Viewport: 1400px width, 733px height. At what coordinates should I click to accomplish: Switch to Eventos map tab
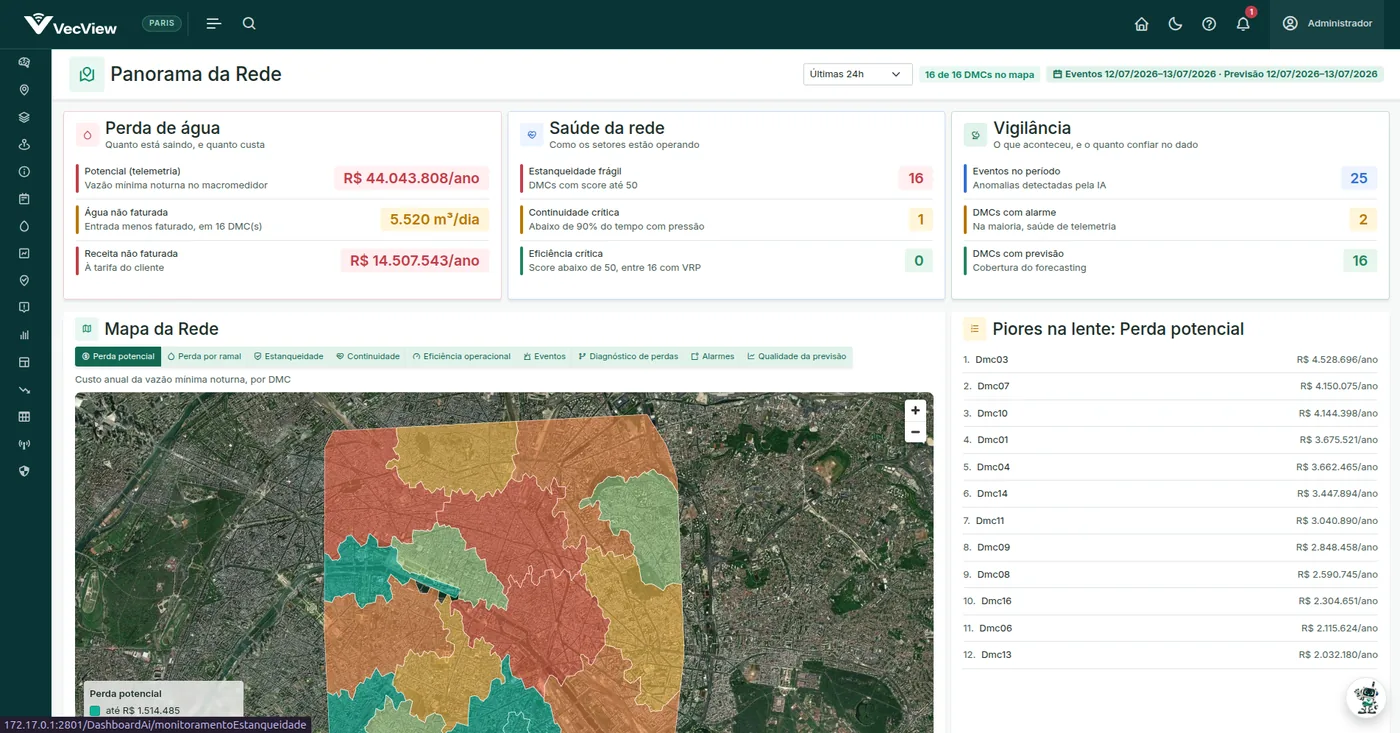(x=544, y=356)
